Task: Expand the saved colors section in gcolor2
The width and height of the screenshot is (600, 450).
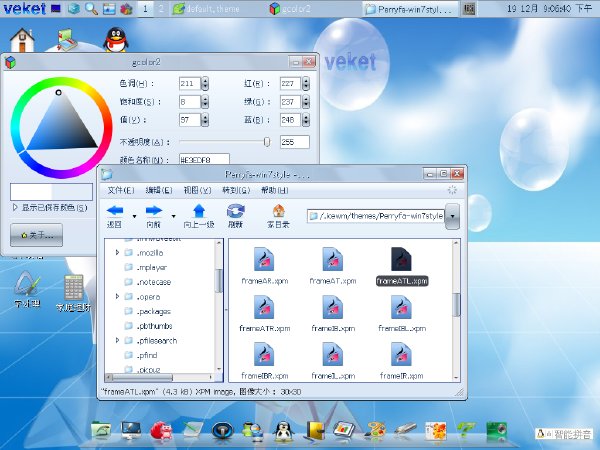Action: tap(15, 207)
